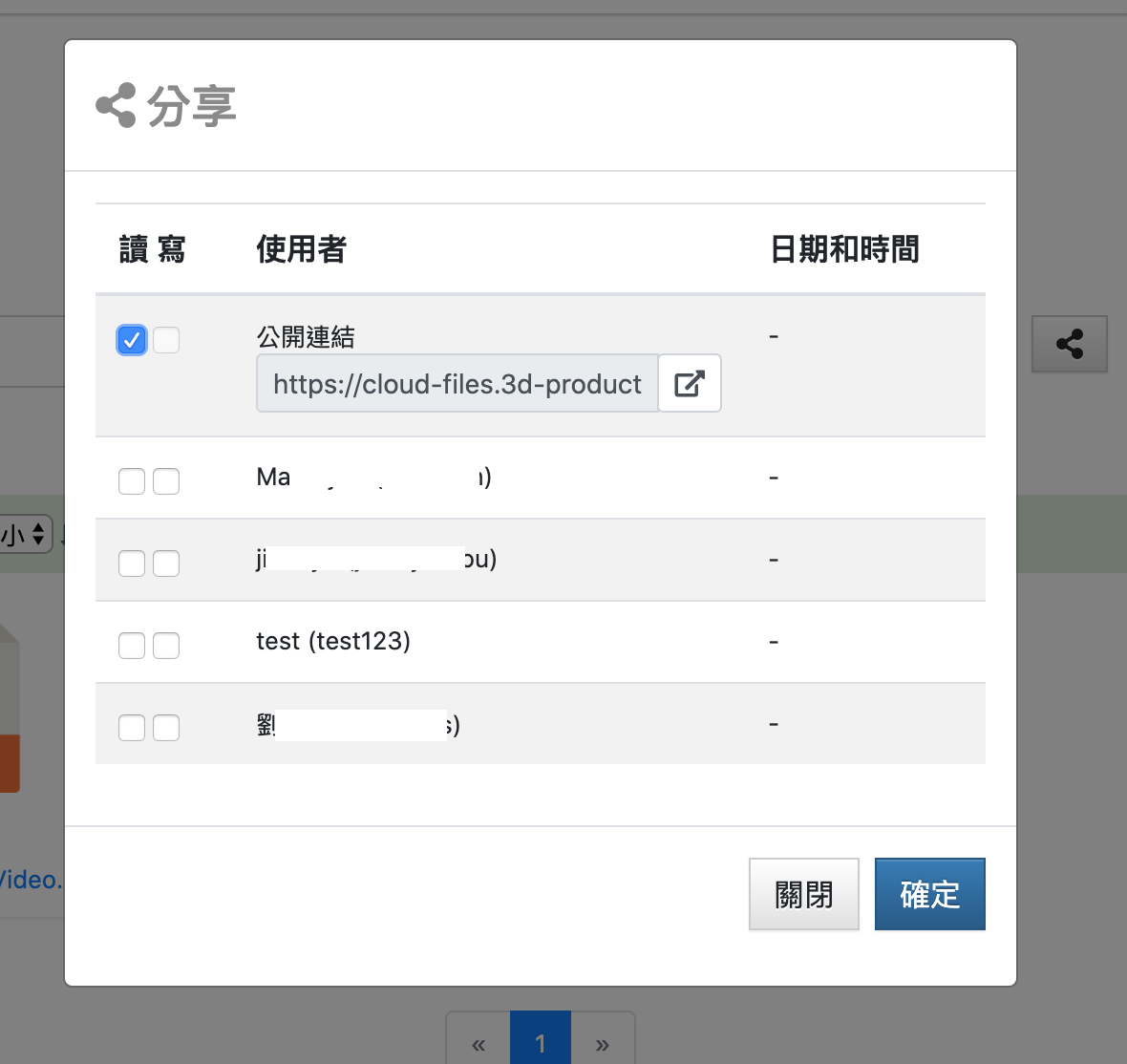Open the public link in new window icon
The height and width of the screenshot is (1064, 1127).
(690, 383)
